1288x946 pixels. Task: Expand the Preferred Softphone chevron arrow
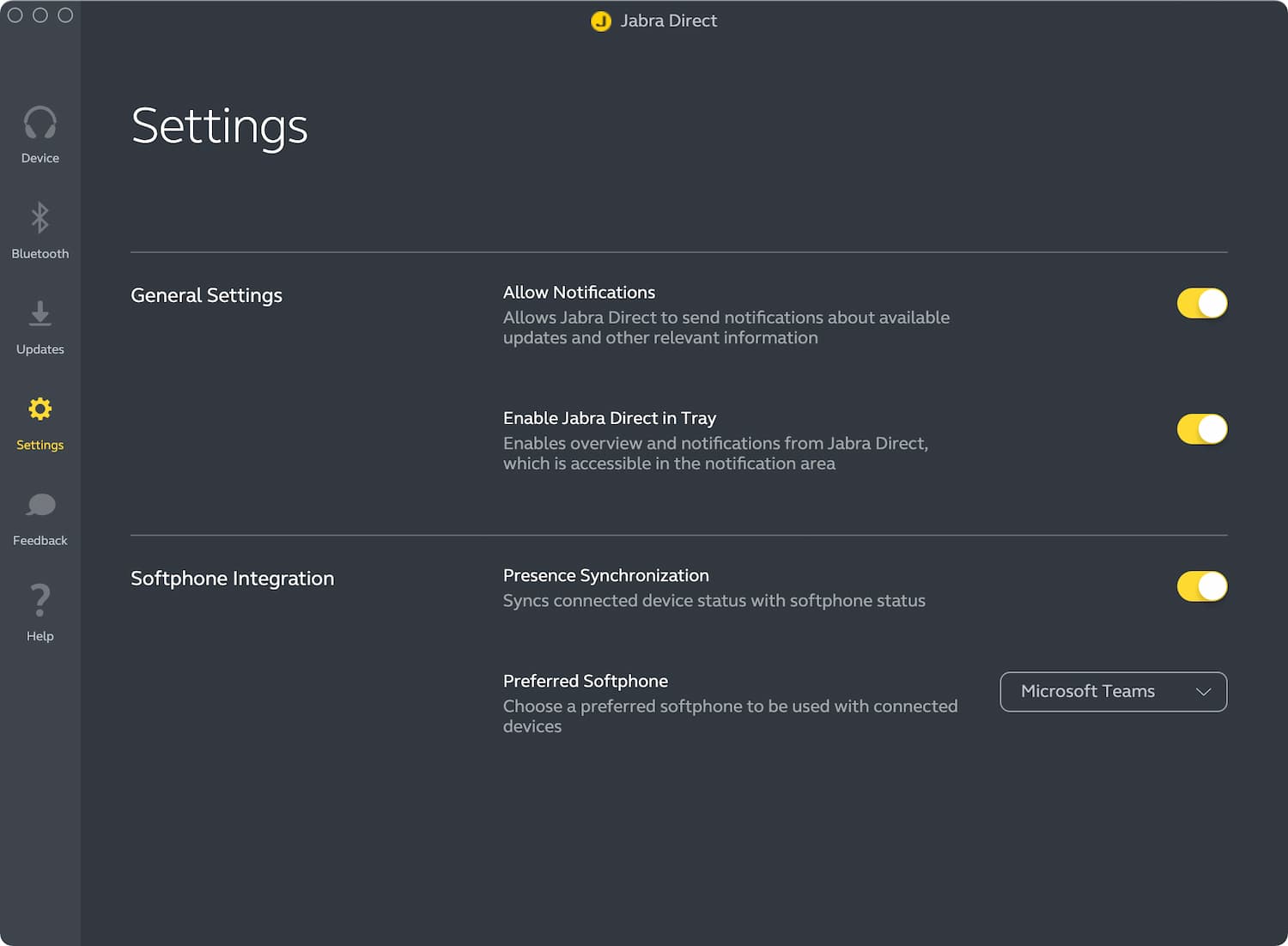(x=1203, y=692)
